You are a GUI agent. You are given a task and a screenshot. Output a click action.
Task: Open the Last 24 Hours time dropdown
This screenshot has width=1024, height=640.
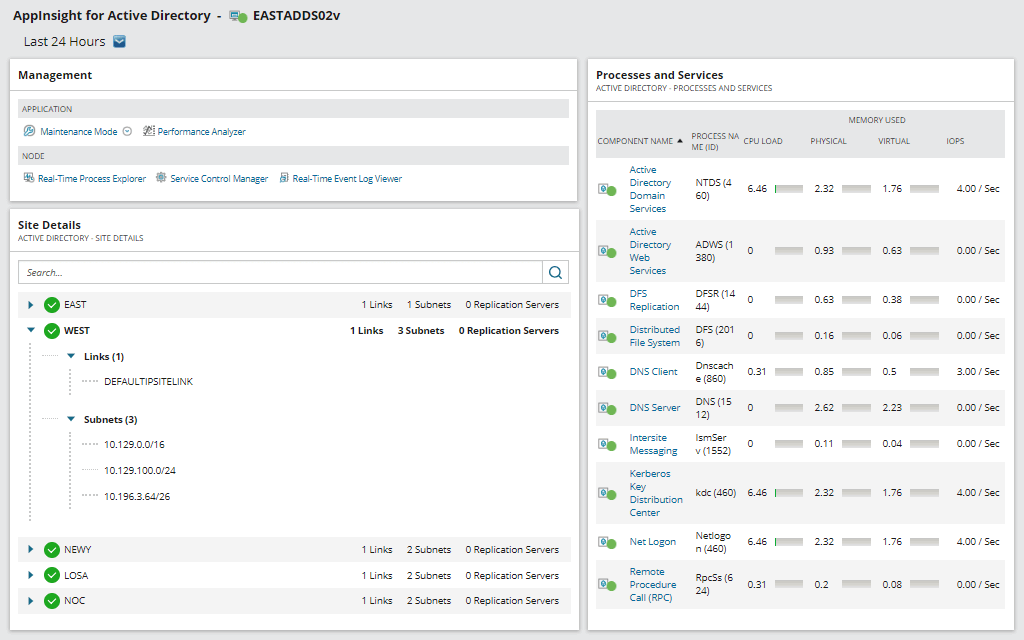click(119, 41)
